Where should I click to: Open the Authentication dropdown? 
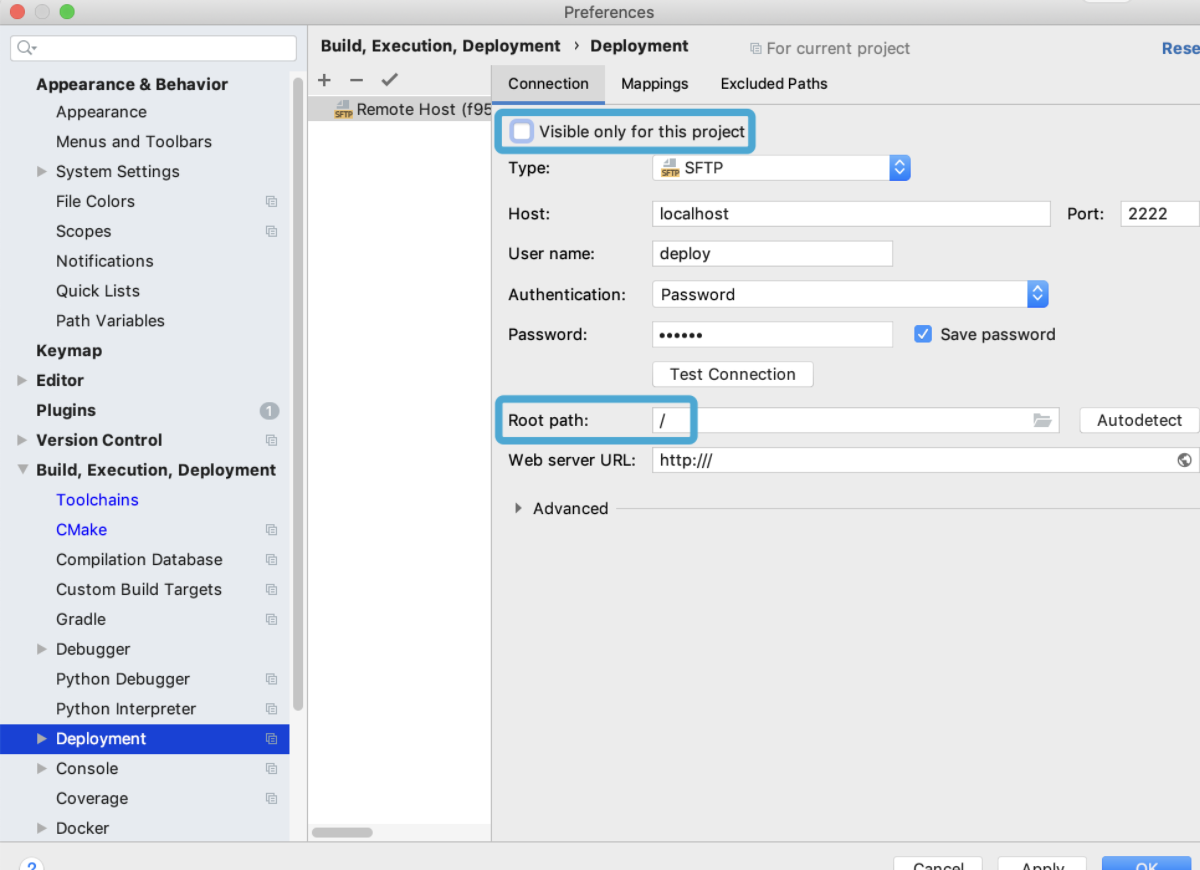pos(1037,294)
